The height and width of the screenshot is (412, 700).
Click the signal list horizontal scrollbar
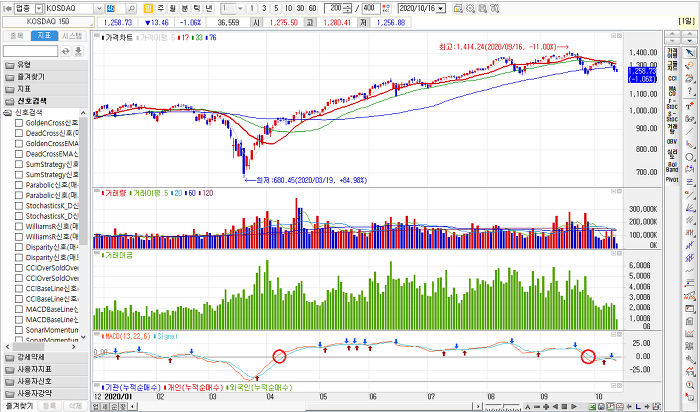point(40,347)
